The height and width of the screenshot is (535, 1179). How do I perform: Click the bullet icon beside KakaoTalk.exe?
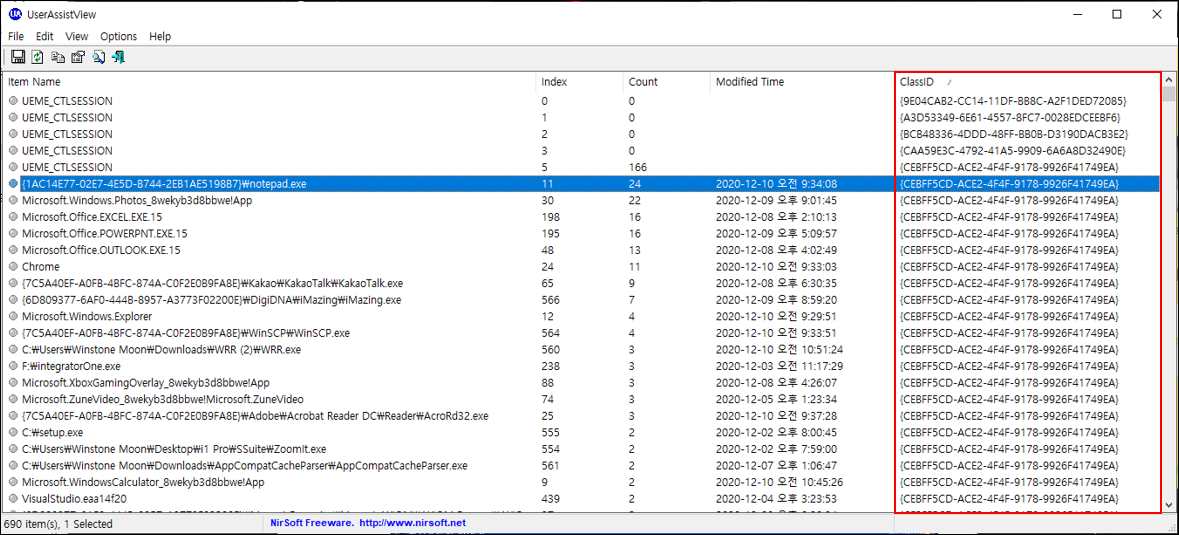pos(13,283)
